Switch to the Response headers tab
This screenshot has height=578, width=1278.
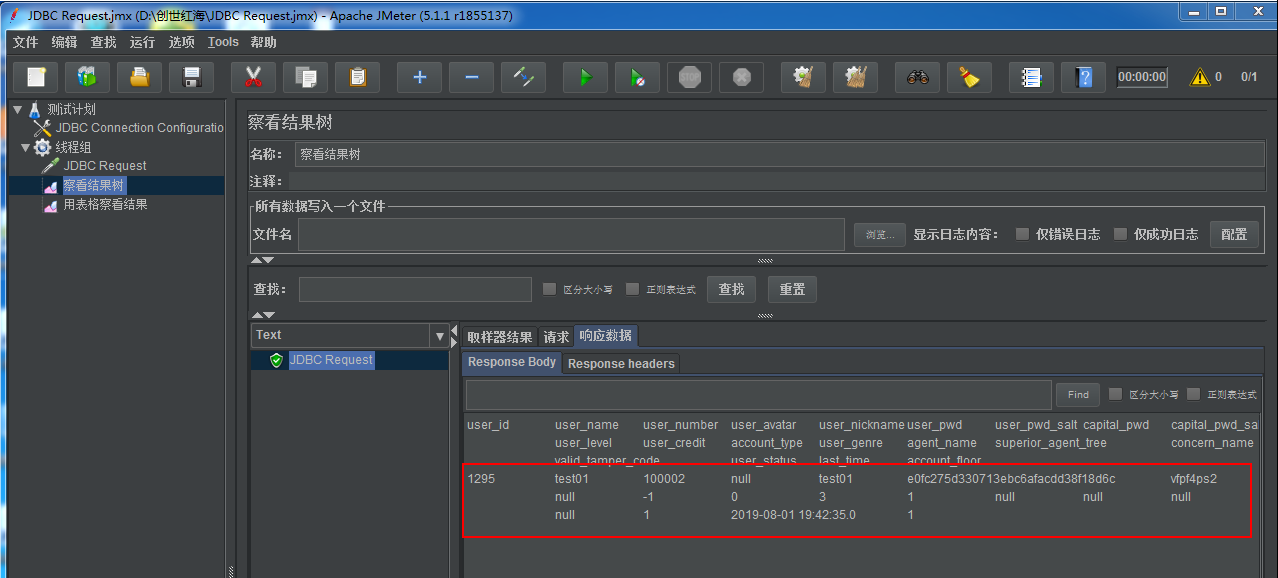pos(621,363)
